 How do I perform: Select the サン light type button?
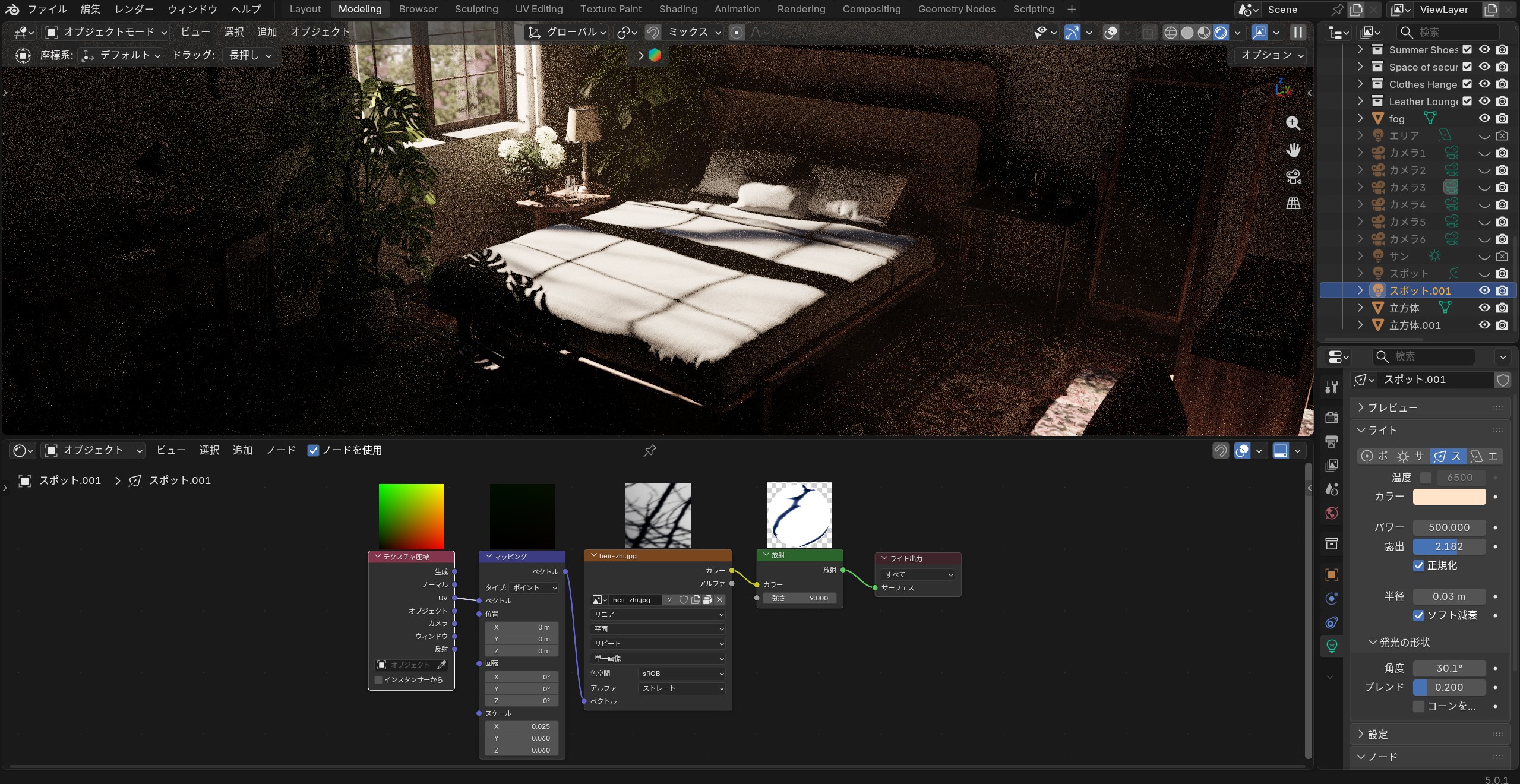[x=1411, y=456]
